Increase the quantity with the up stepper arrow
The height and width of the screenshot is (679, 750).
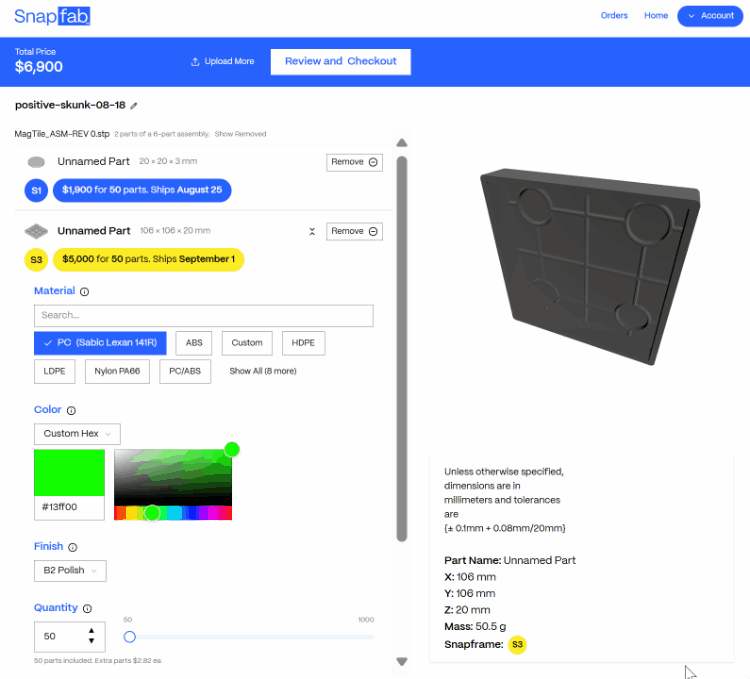tap(91, 631)
